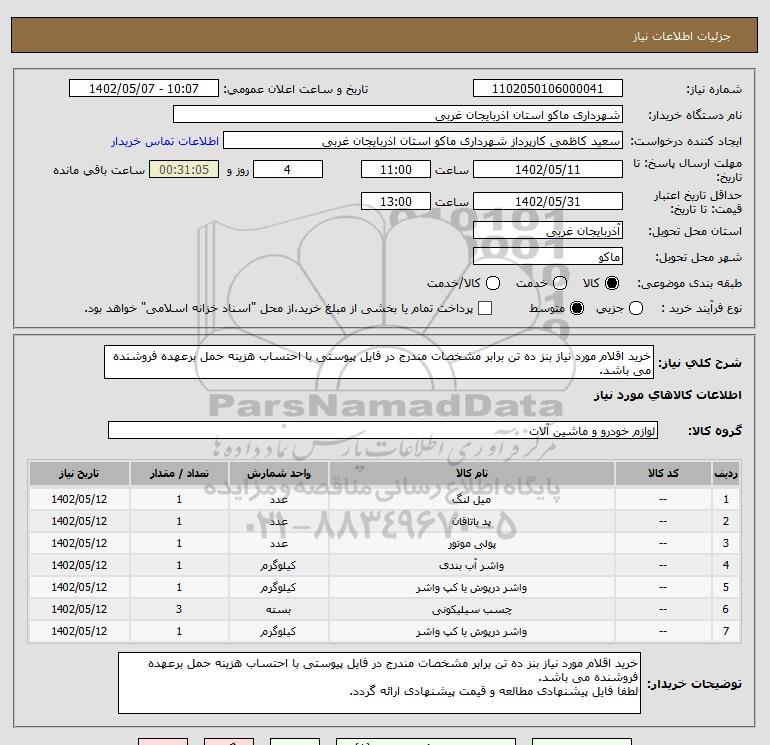Click the unit عدد in the میل لنگ row
The height and width of the screenshot is (745, 770).
278,499
